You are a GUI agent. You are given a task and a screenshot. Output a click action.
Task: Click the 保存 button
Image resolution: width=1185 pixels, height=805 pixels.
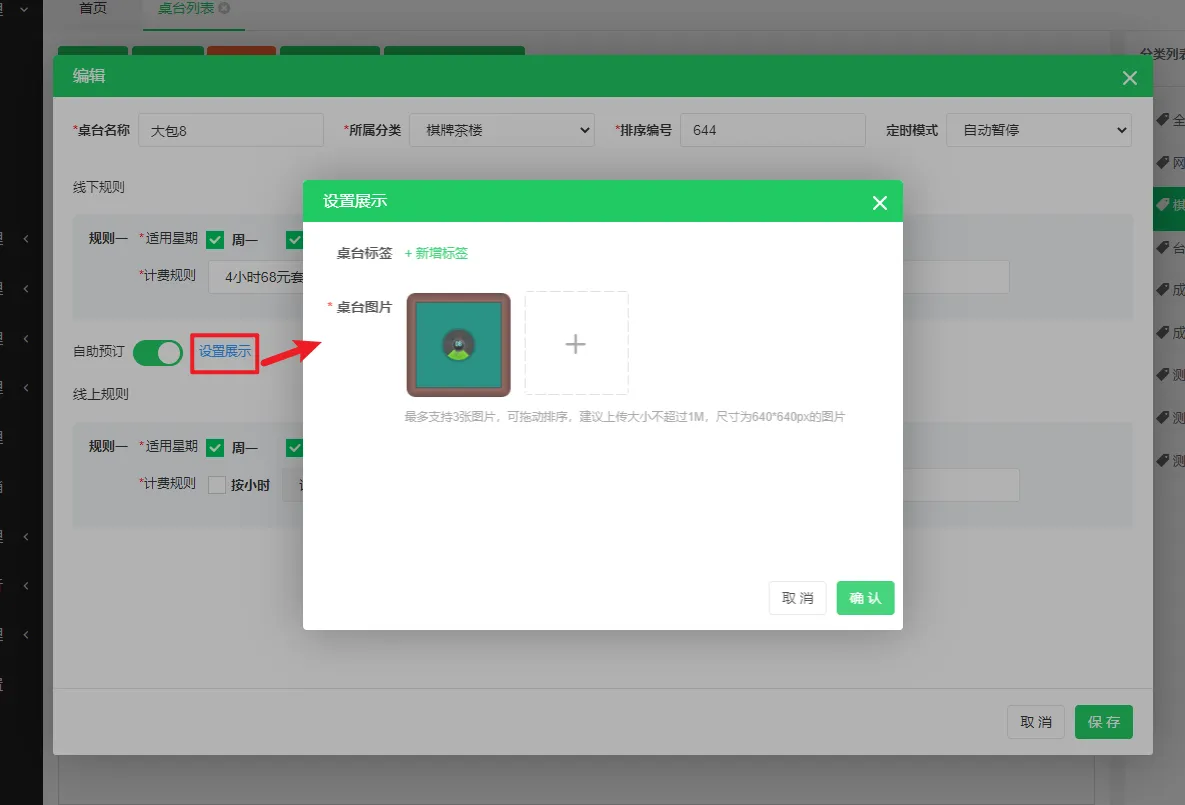point(1103,722)
